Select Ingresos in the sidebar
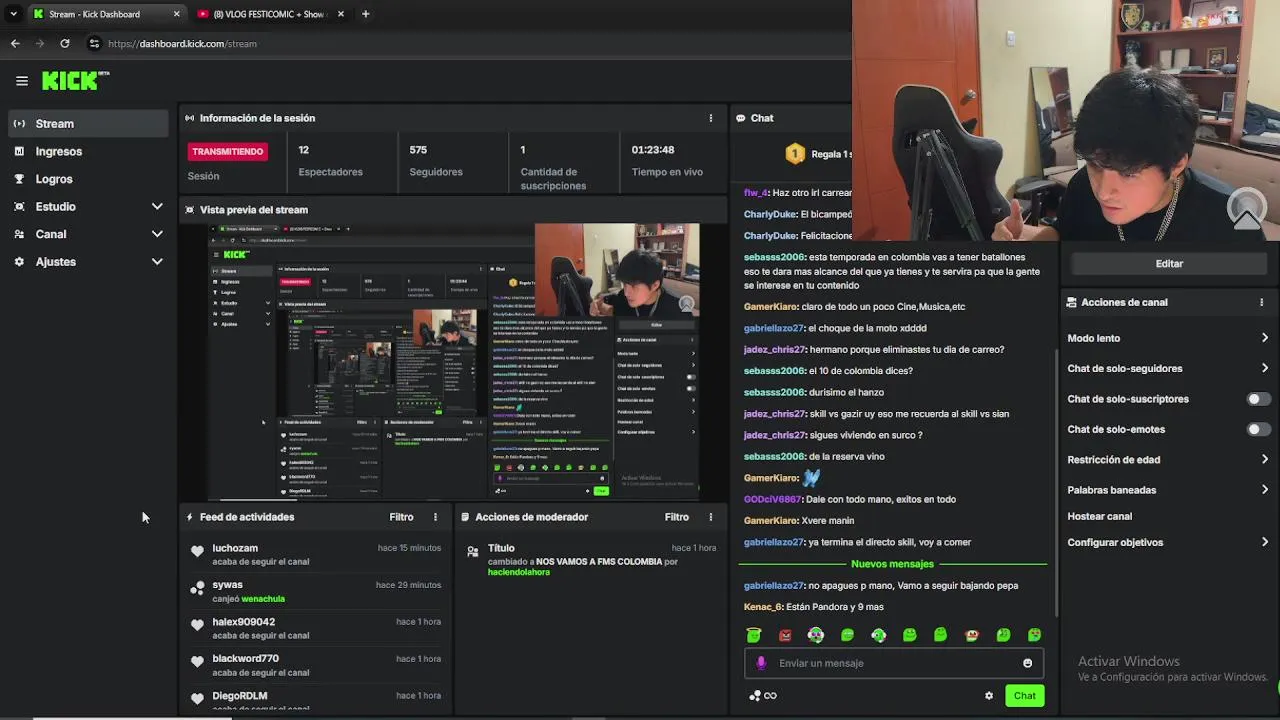The image size is (1280, 720). pos(88,151)
